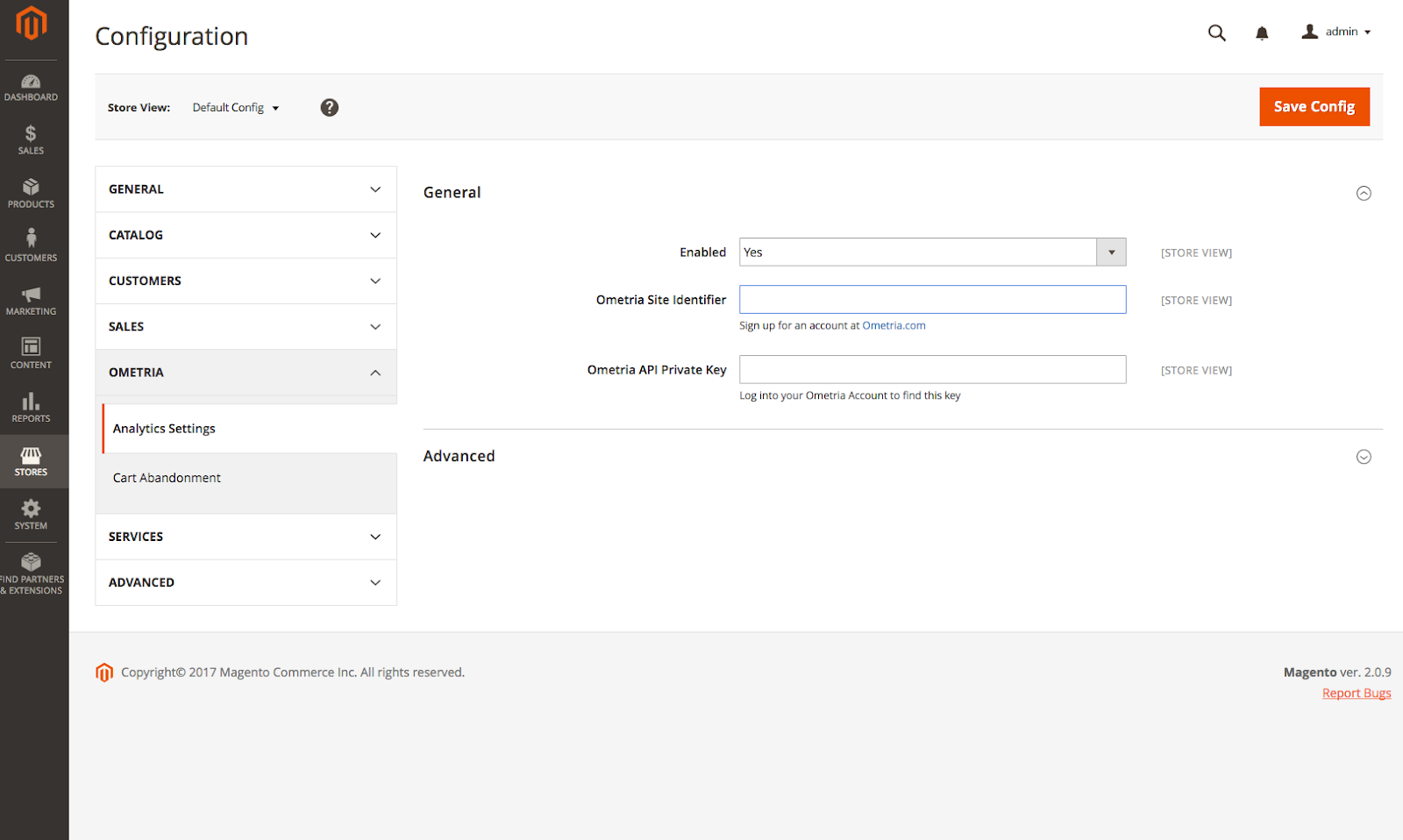Expand the Advanced fieldset with circle arrow
1403x840 pixels.
point(1364,457)
